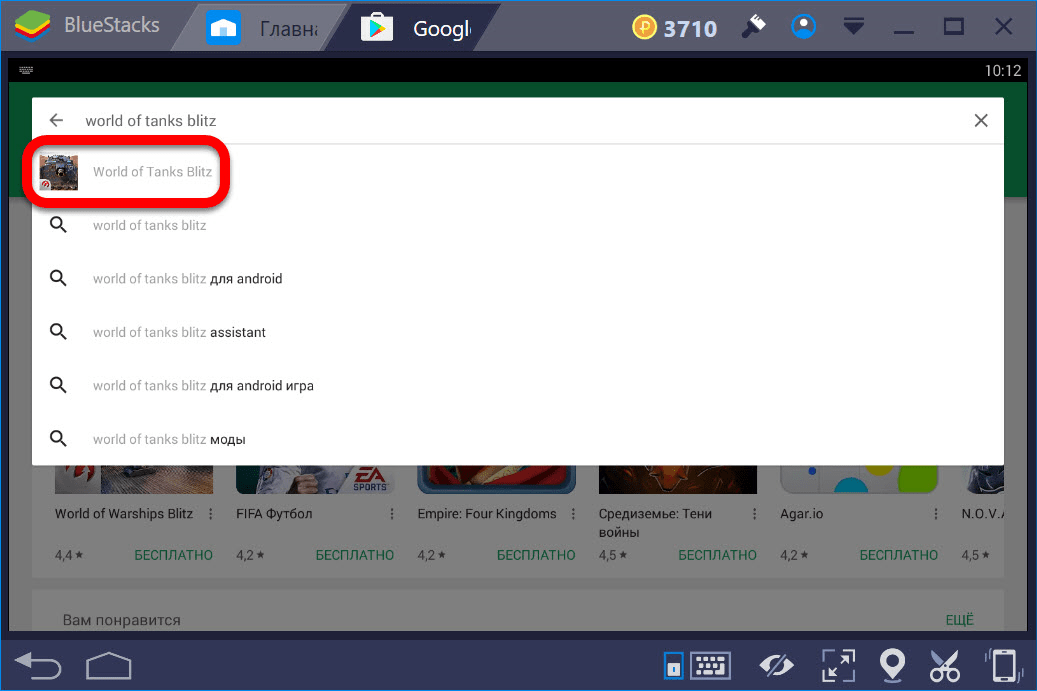Screen dimensions: 1037x691
Task: Switch to the Главная tab
Action: 263,28
